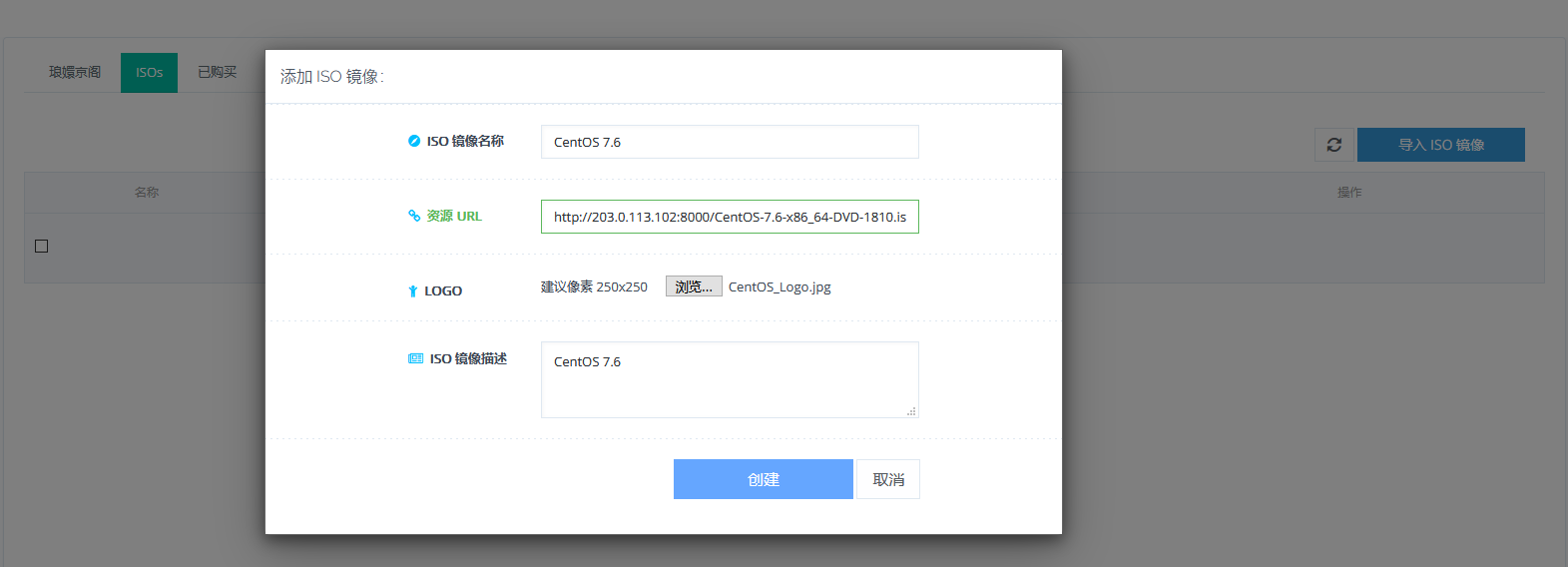The image size is (1568, 567).
Task: Click the resize grip of the description textarea
Action: coord(911,411)
